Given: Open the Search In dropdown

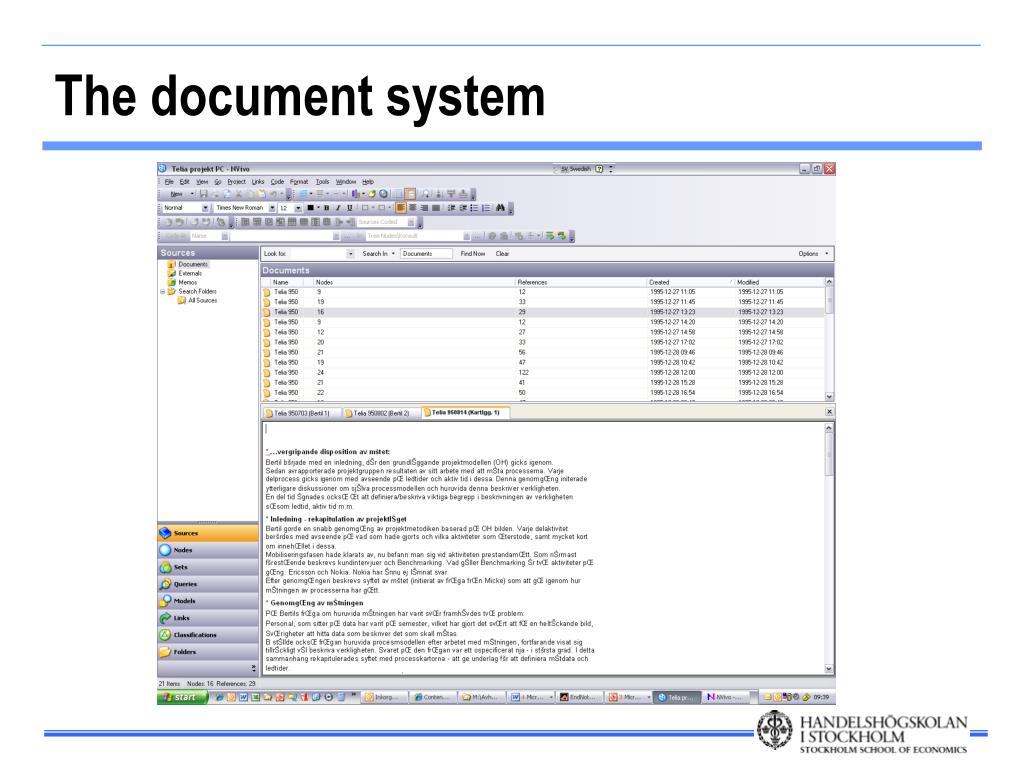Looking at the screenshot, I should [379, 253].
